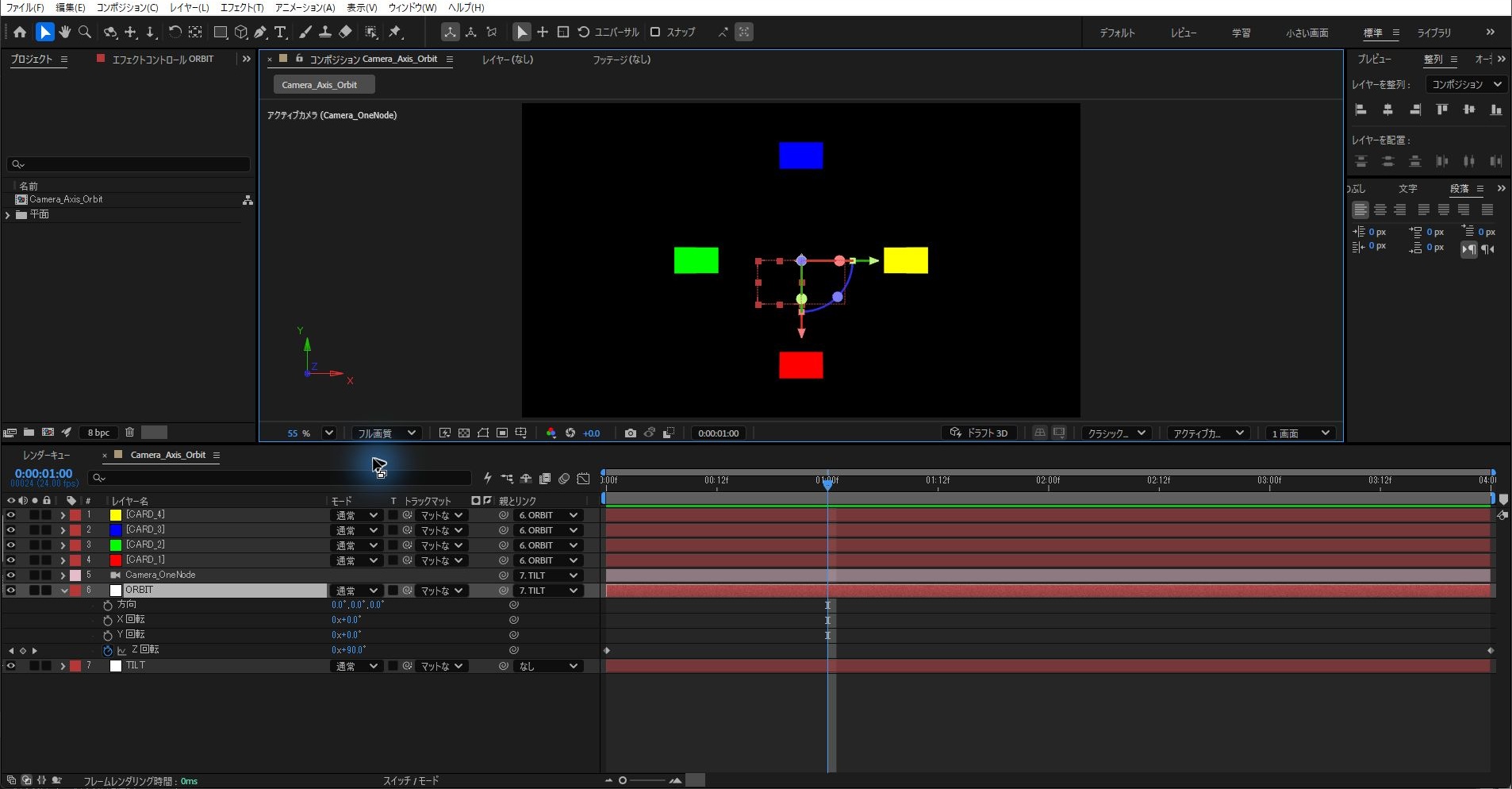Image resolution: width=1512 pixels, height=789 pixels.
Task: Align layers to left edge icon
Action: tap(1361, 110)
